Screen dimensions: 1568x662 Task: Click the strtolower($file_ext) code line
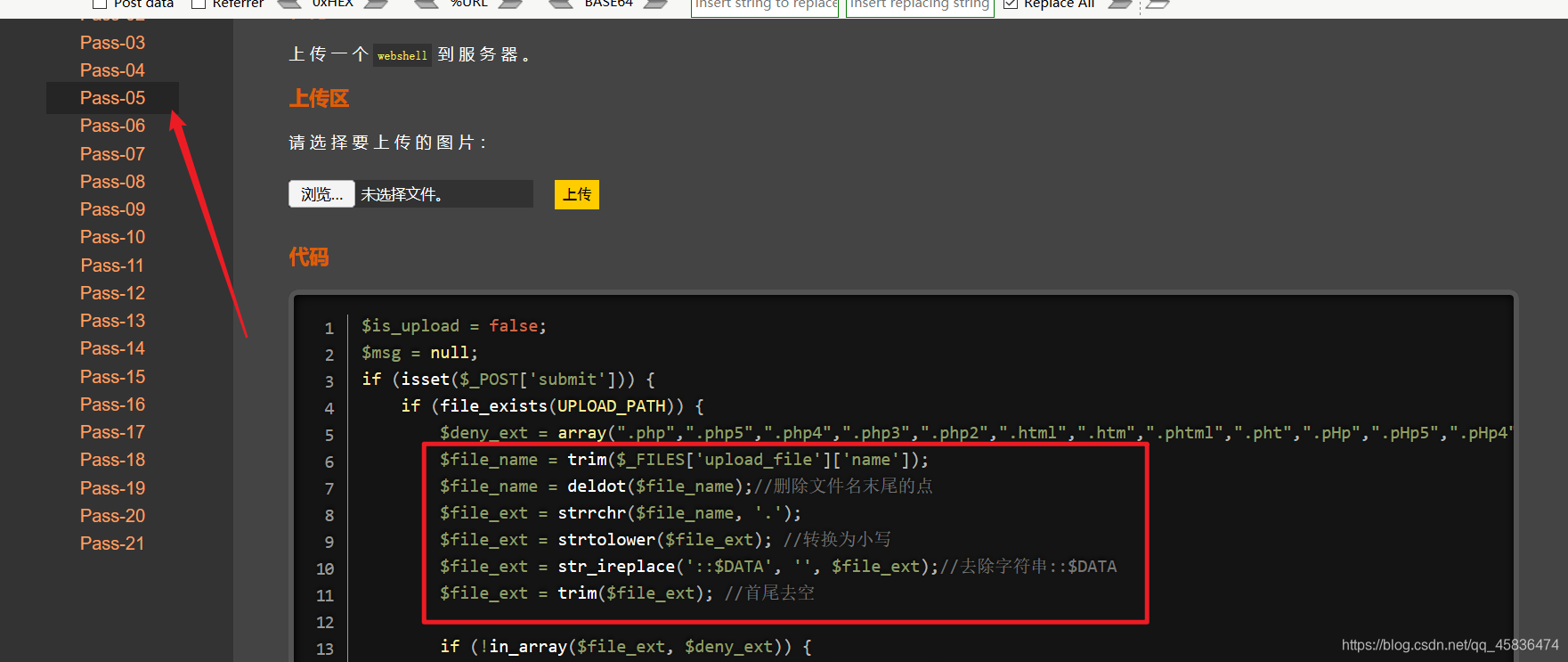pos(665,540)
